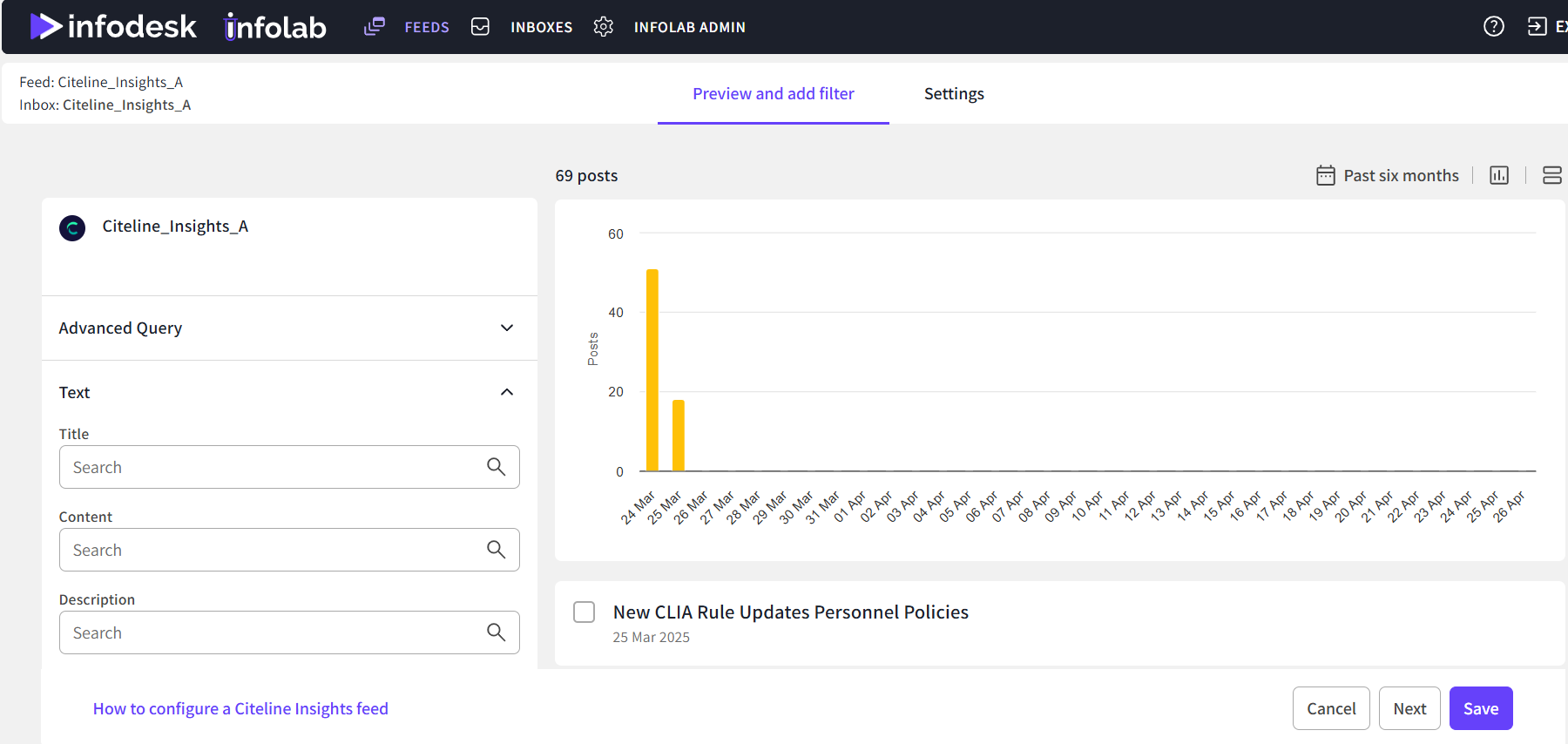Screen dimensions: 1568x744
Task: Open the Past six months date range
Action: point(1388,175)
